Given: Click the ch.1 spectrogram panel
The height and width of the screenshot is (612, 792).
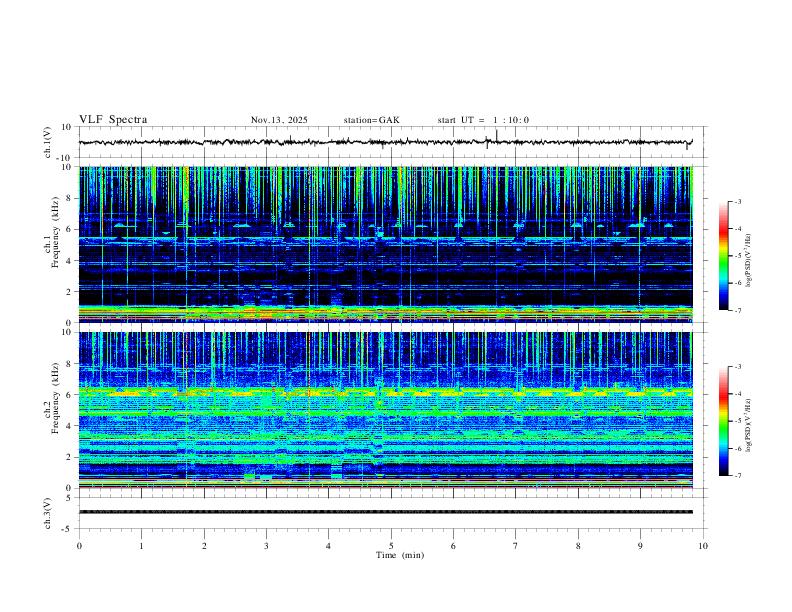Looking at the screenshot, I should (385, 244).
